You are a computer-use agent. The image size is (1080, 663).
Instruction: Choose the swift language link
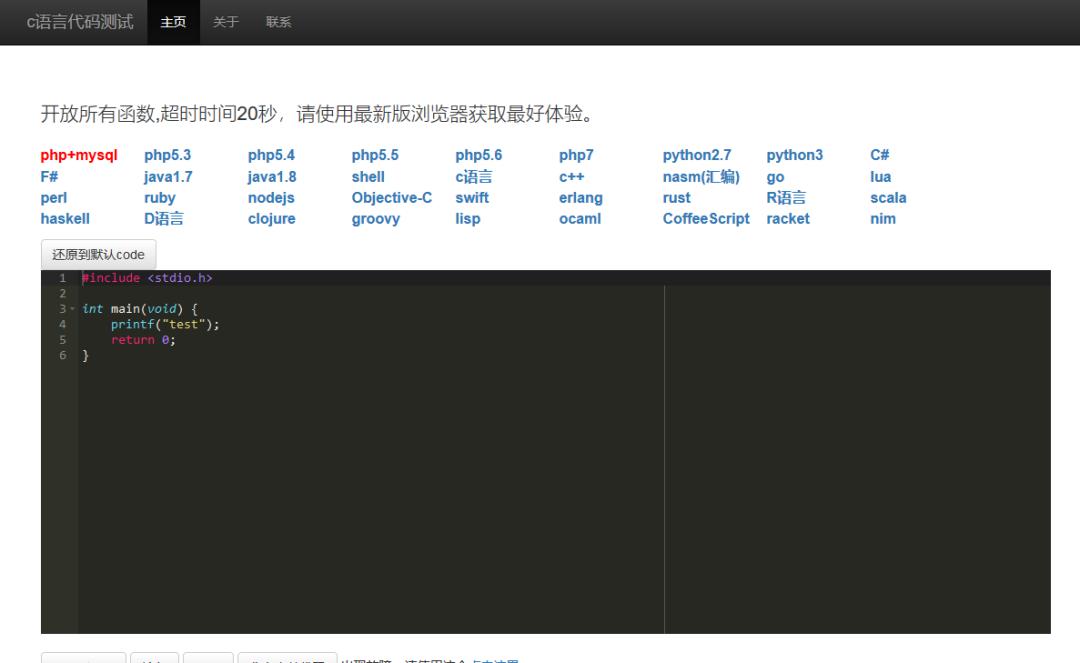tap(472, 198)
